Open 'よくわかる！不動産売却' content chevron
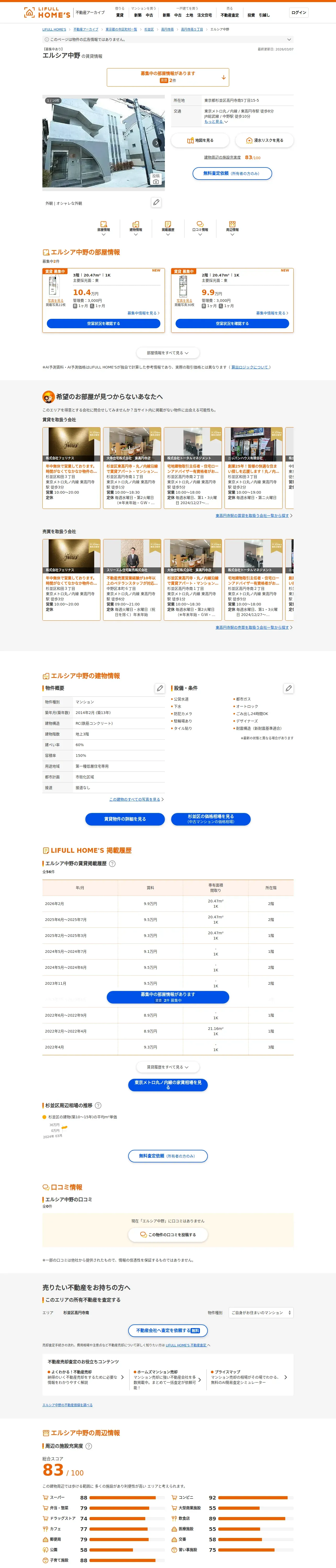336x1568 pixels. [x=122, y=1377]
